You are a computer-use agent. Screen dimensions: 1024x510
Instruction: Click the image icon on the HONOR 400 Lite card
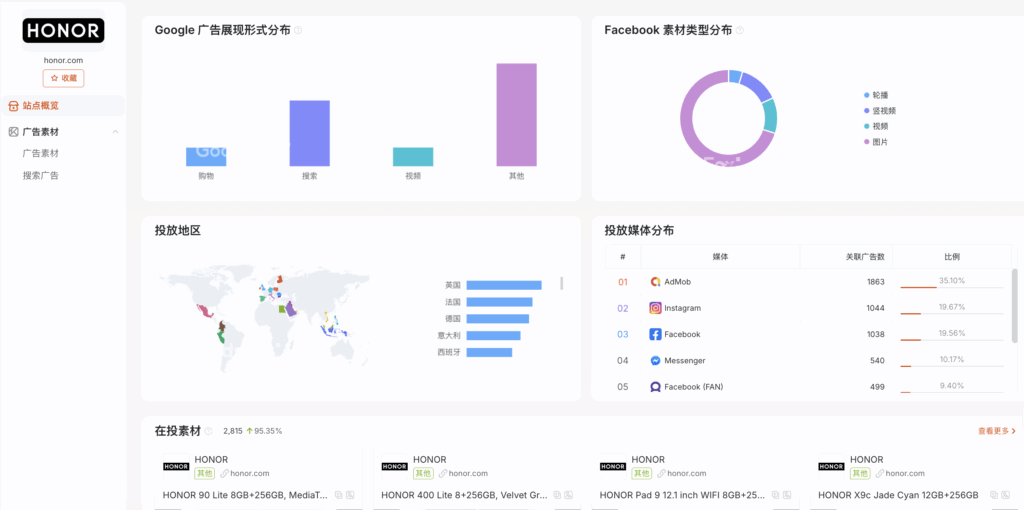(568, 495)
